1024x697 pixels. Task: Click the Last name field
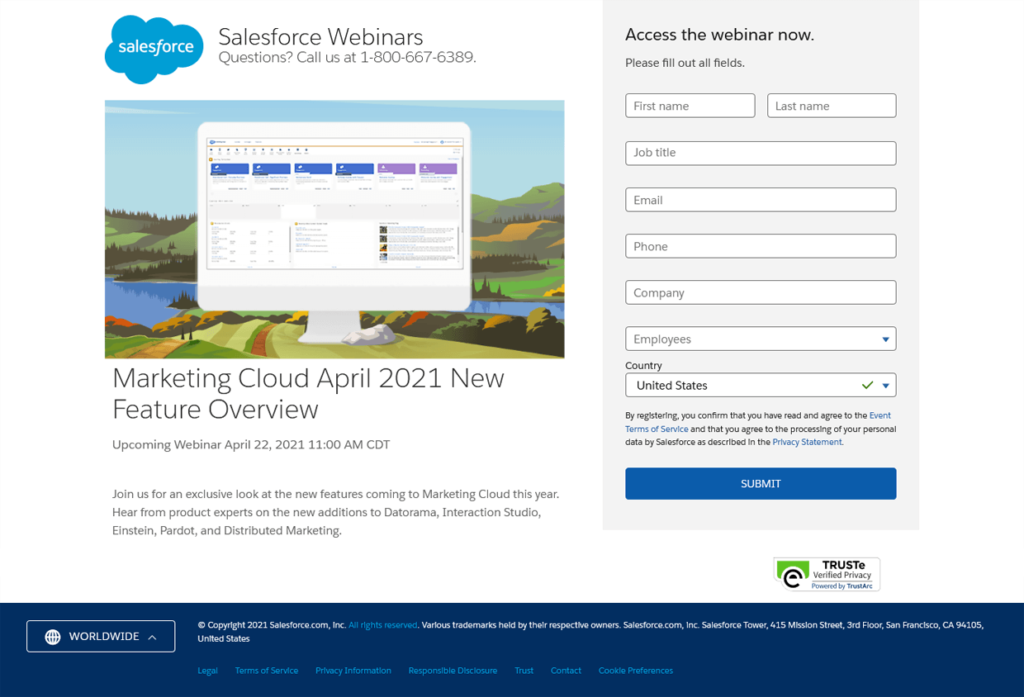pos(831,106)
